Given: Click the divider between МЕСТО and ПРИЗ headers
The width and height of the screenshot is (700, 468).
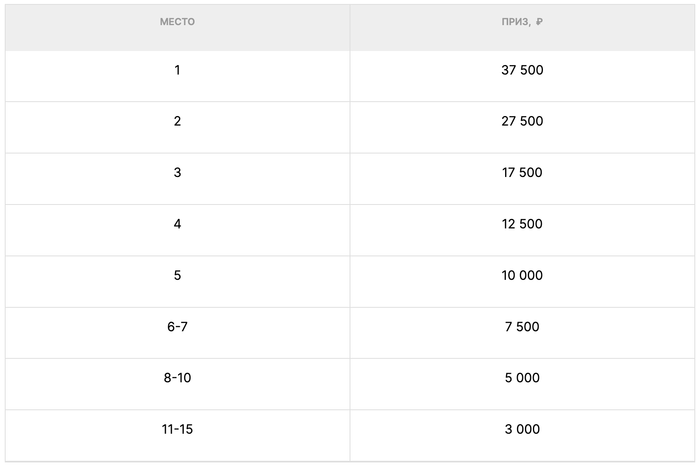Looking at the screenshot, I should click(350, 26).
